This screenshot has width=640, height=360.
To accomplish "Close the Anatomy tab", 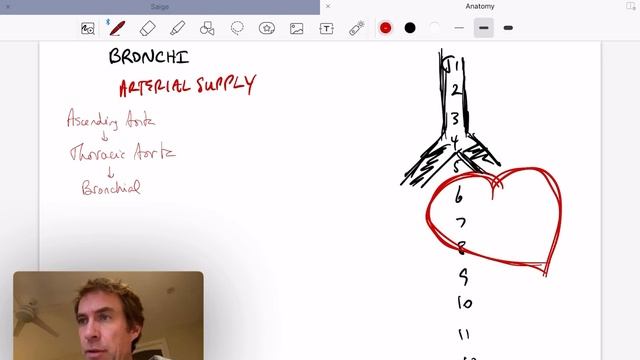I will tap(328, 6).
